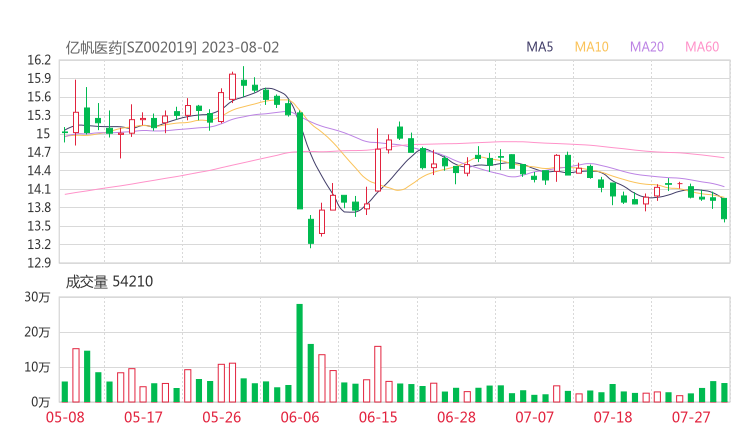Click the MA5 legend label
Viewport: 740px width, 440px height.
coord(539,47)
